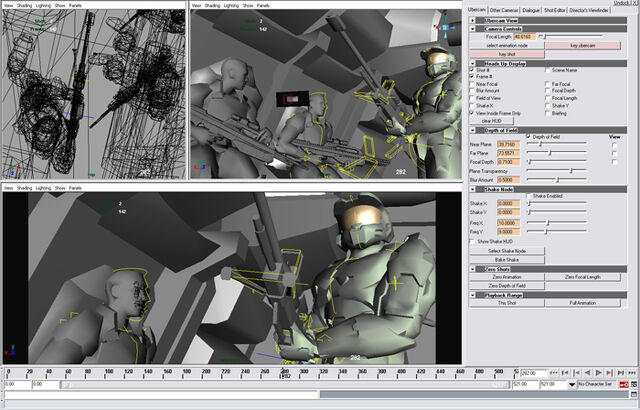The width and height of the screenshot is (640, 410).
Task: Toggle the Depth of Field enable checkbox
Action: (529, 137)
